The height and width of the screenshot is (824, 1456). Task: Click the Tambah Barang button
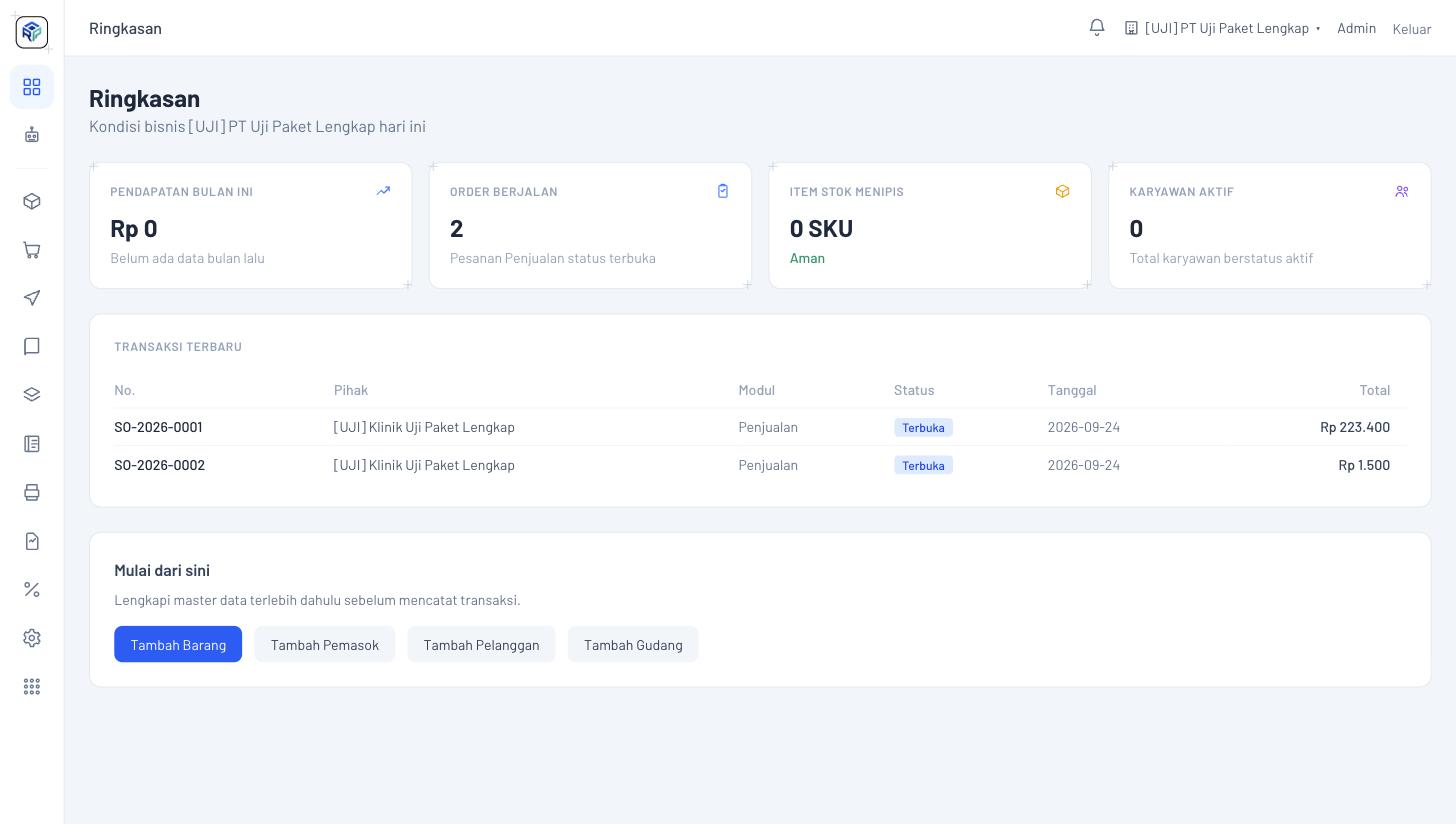pyautogui.click(x=178, y=644)
